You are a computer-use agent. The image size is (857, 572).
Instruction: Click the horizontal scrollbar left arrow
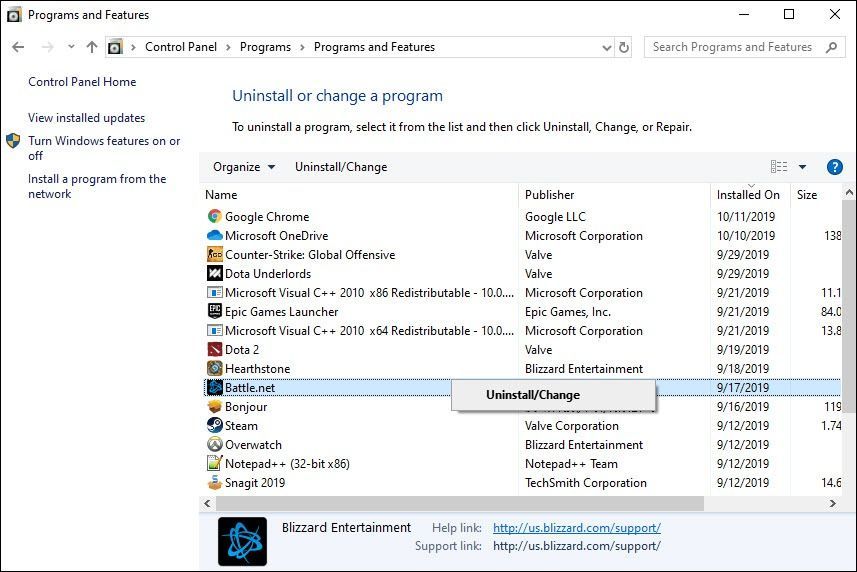tap(207, 503)
